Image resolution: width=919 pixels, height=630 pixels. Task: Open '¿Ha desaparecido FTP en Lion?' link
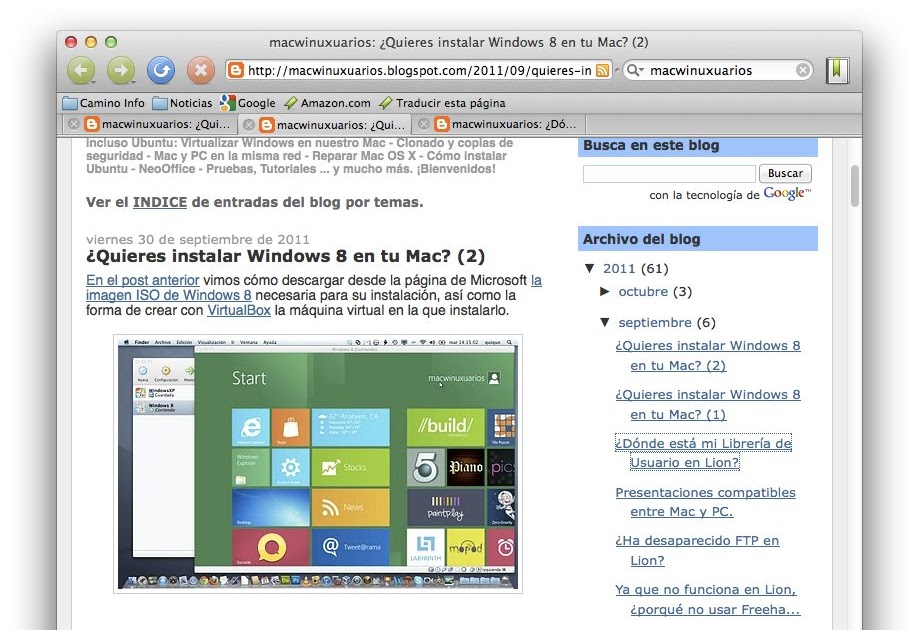click(x=697, y=550)
